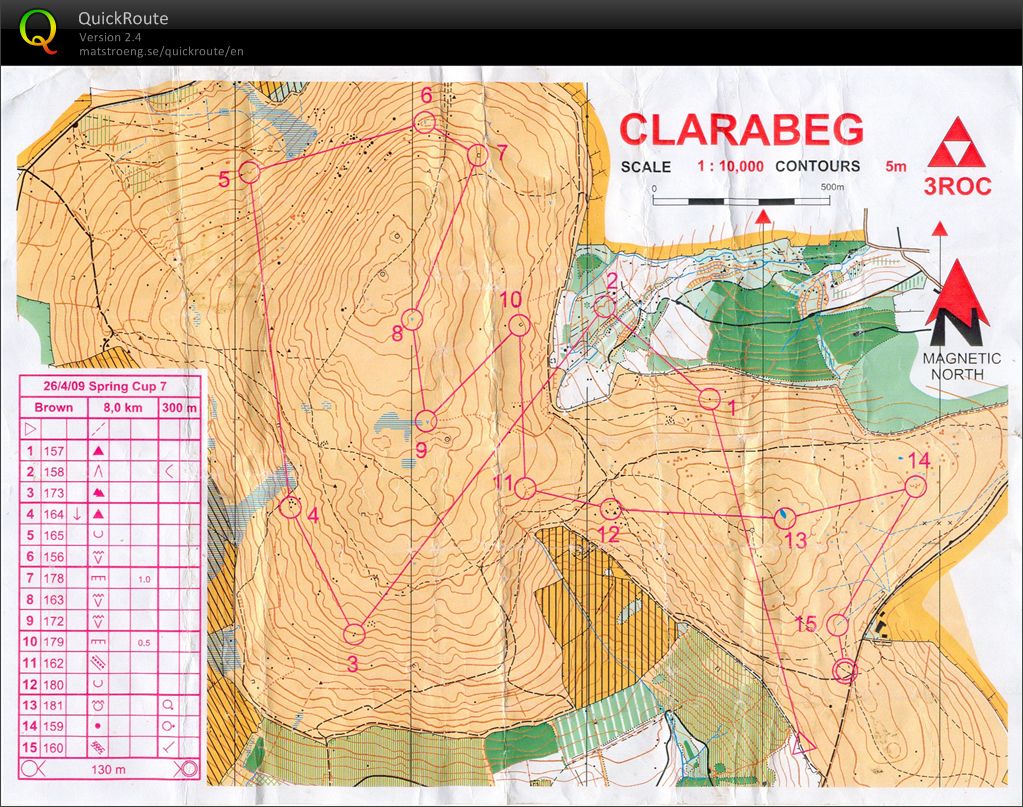Viewport: 1023px width, 807px height.
Task: Click control circle 14 on the map
Action: coord(916,486)
